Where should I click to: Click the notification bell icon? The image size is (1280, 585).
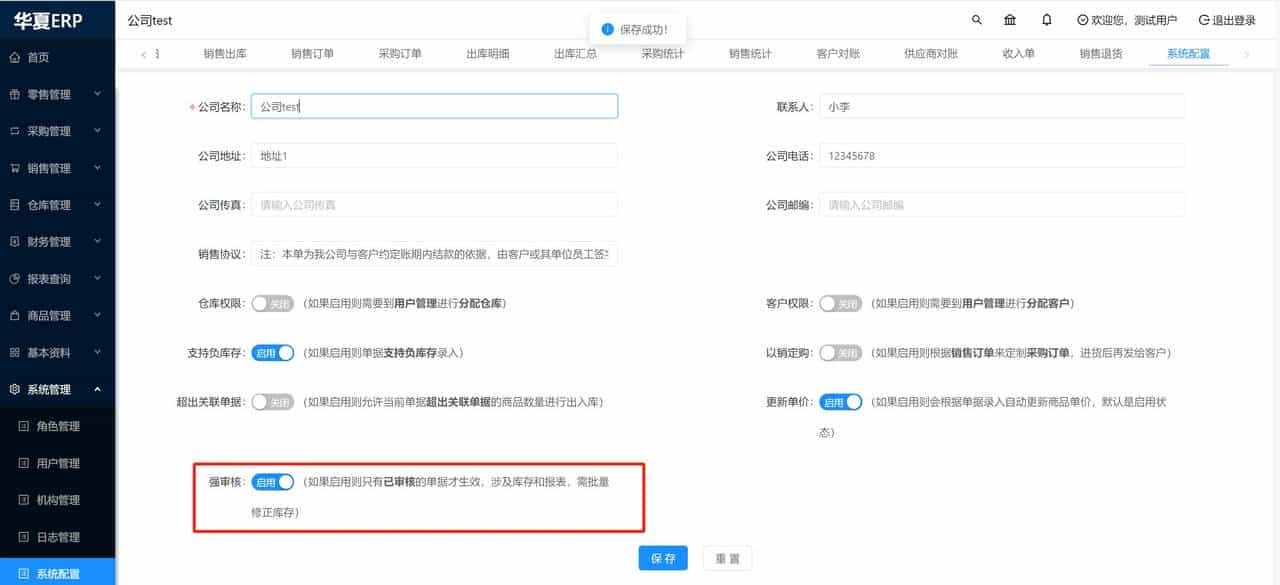(x=1047, y=19)
